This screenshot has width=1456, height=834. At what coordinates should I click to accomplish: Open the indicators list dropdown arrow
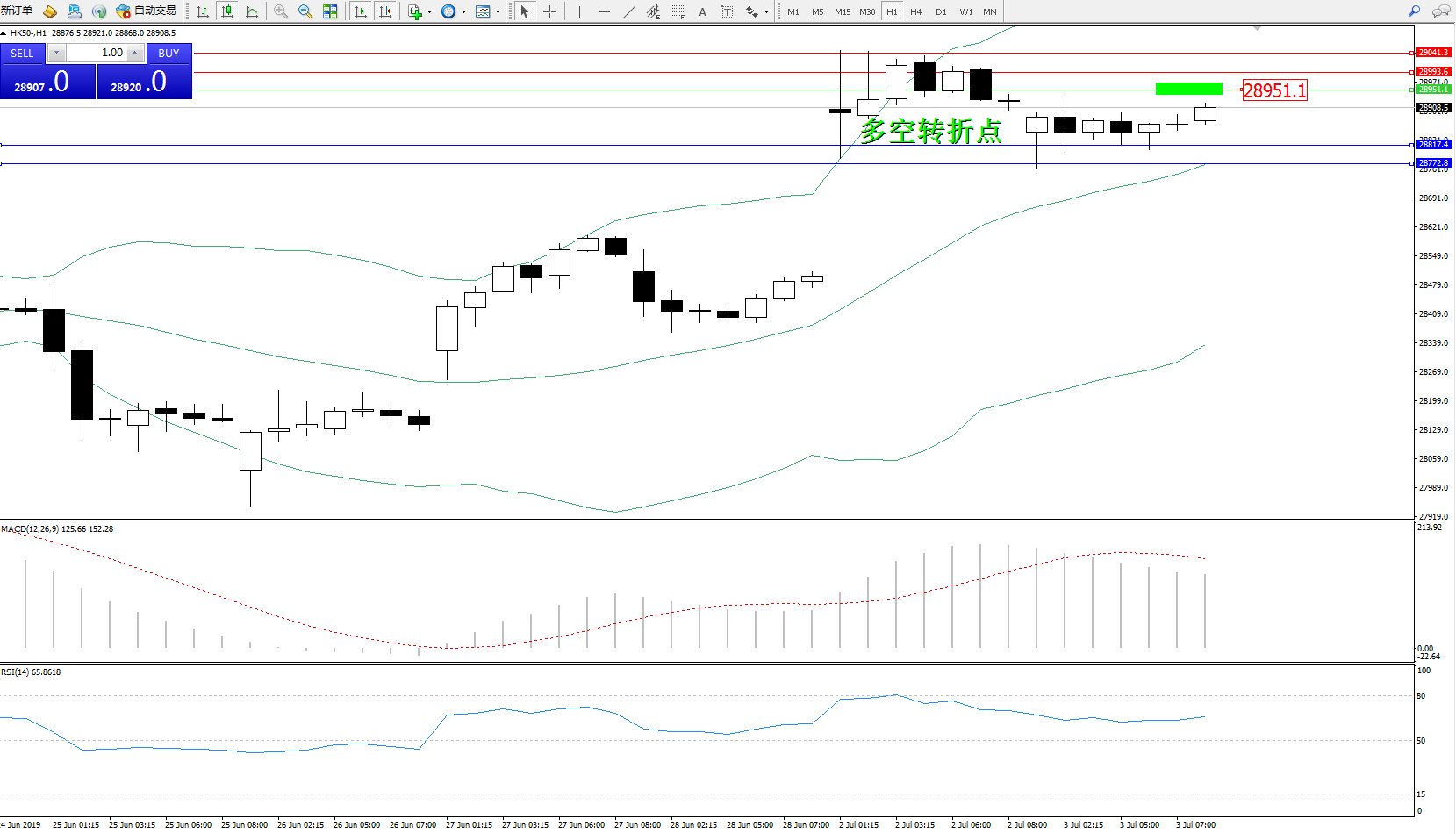pos(429,12)
